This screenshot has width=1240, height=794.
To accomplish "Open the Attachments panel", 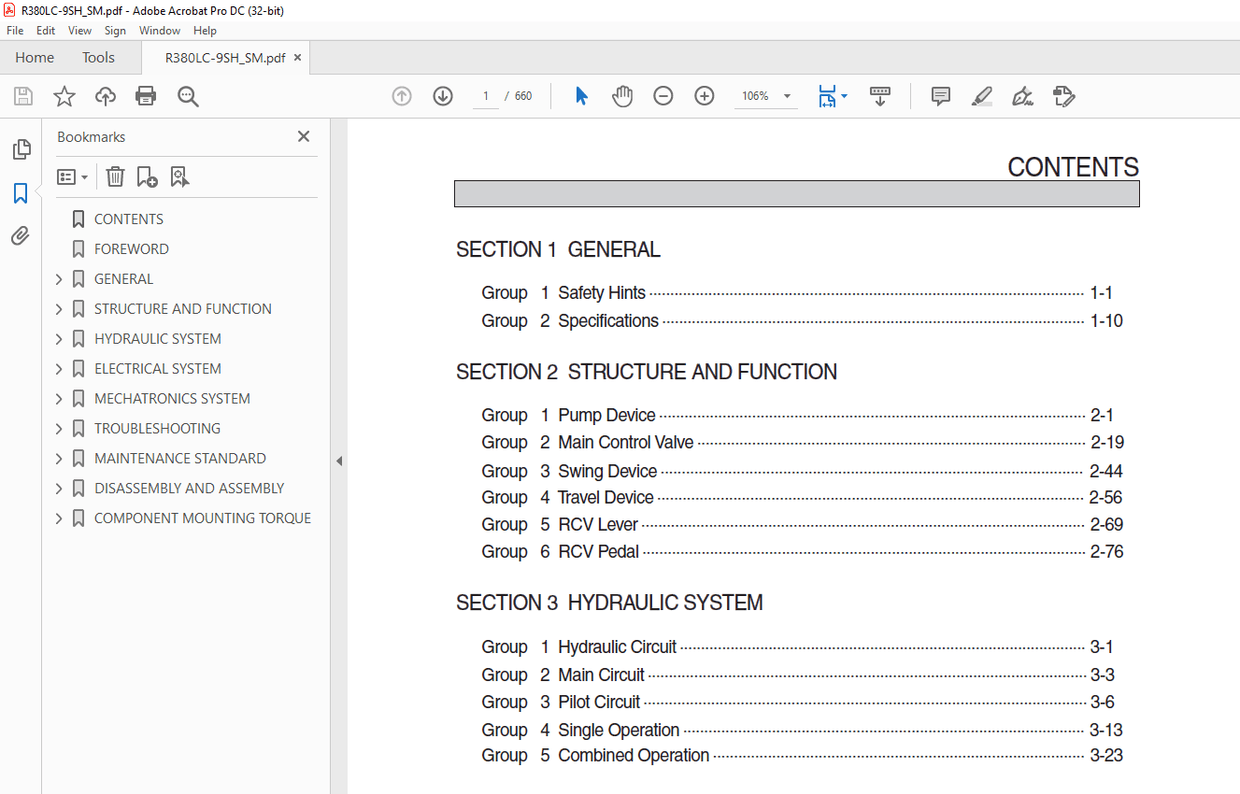I will pos(21,235).
